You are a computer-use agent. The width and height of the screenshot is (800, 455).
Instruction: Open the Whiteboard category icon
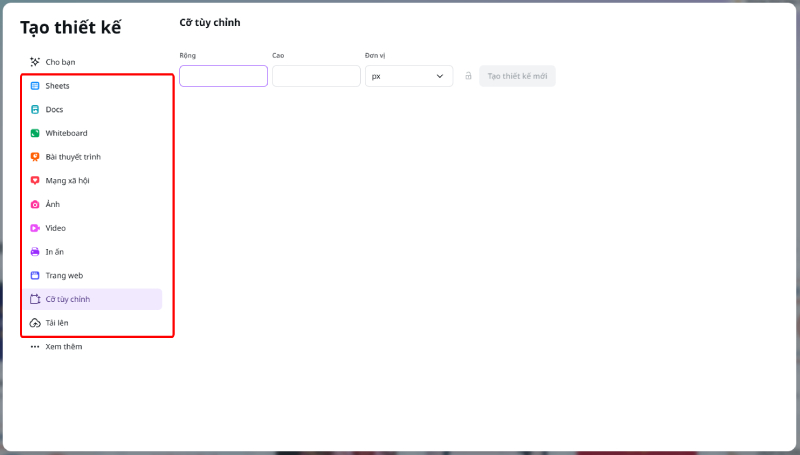click(35, 133)
